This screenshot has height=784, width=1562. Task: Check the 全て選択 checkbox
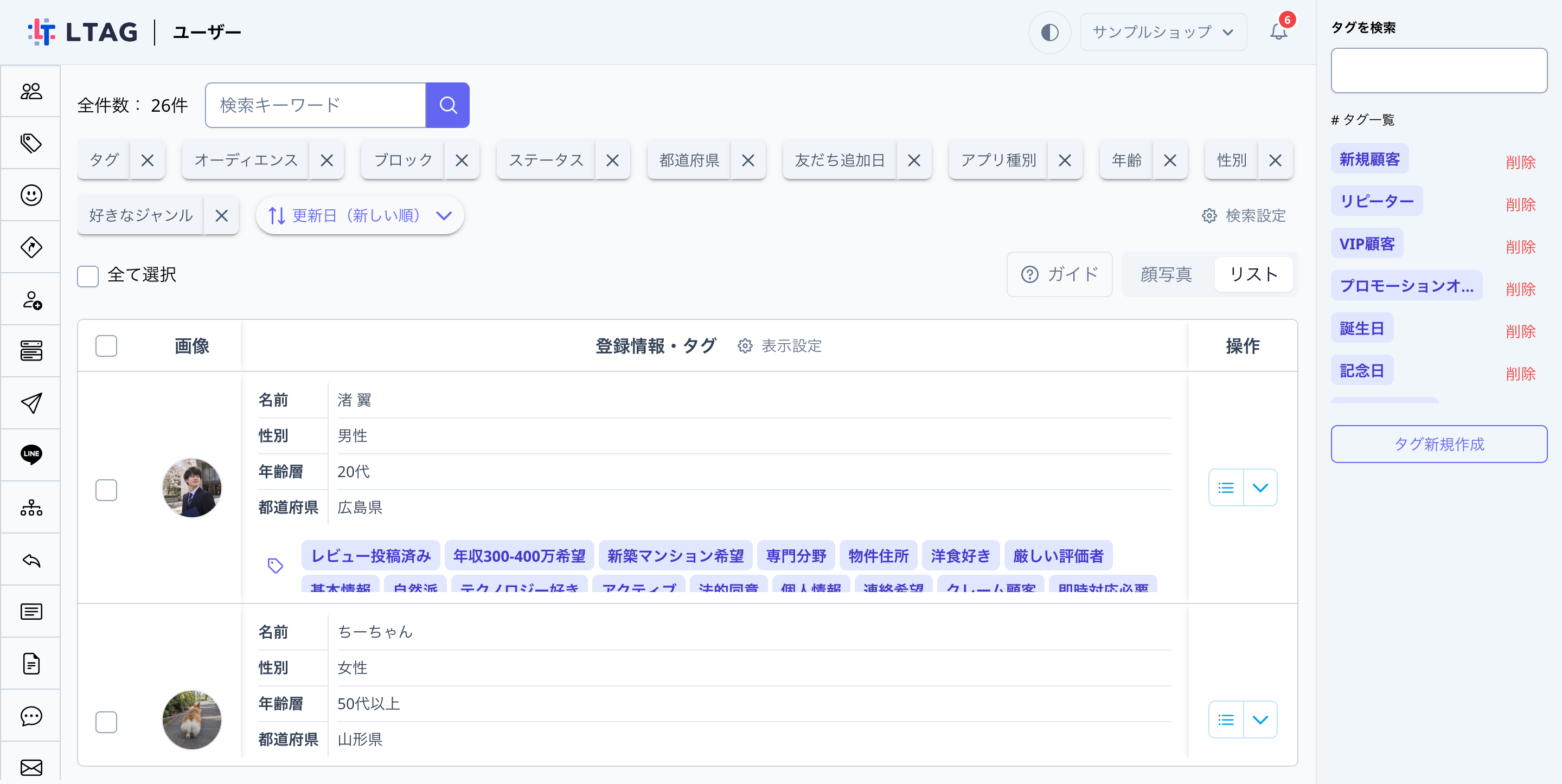point(88,276)
